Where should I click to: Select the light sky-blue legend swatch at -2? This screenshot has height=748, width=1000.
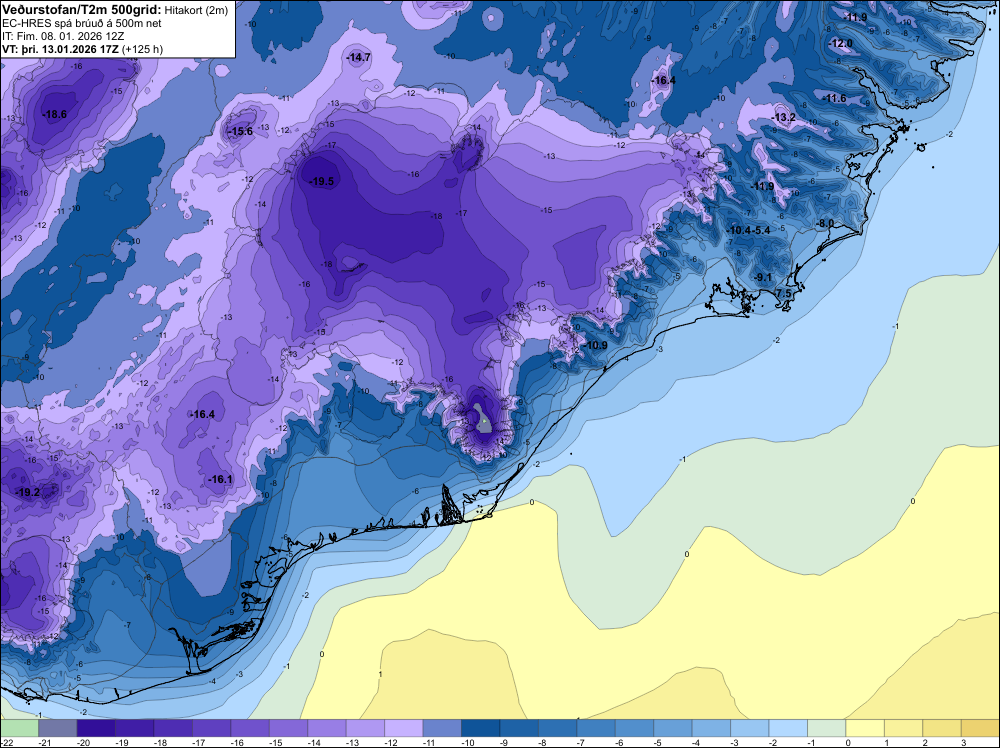click(788, 728)
